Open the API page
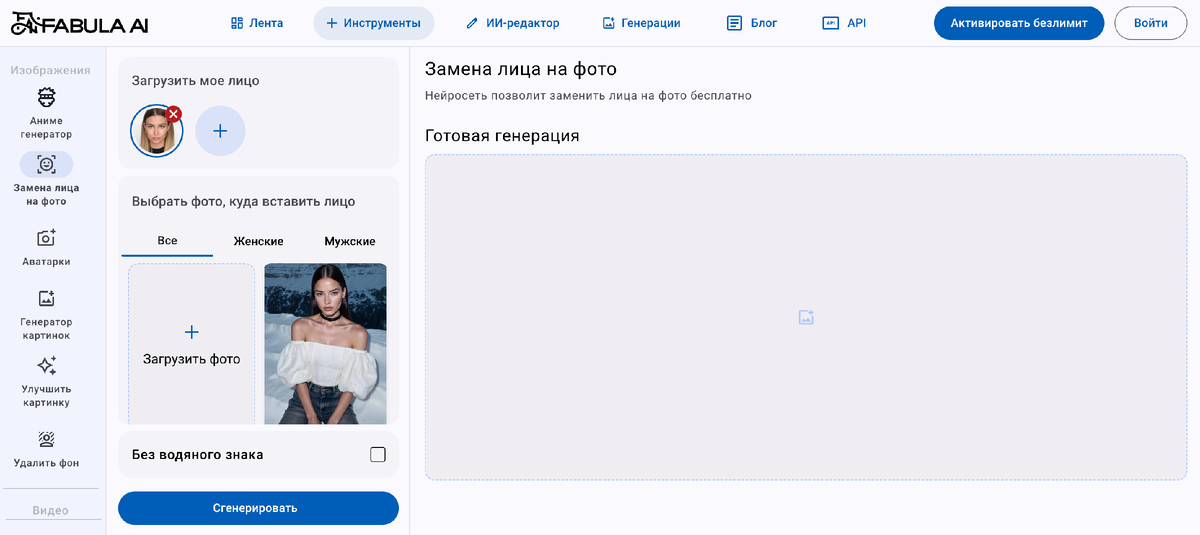 [x=844, y=23]
